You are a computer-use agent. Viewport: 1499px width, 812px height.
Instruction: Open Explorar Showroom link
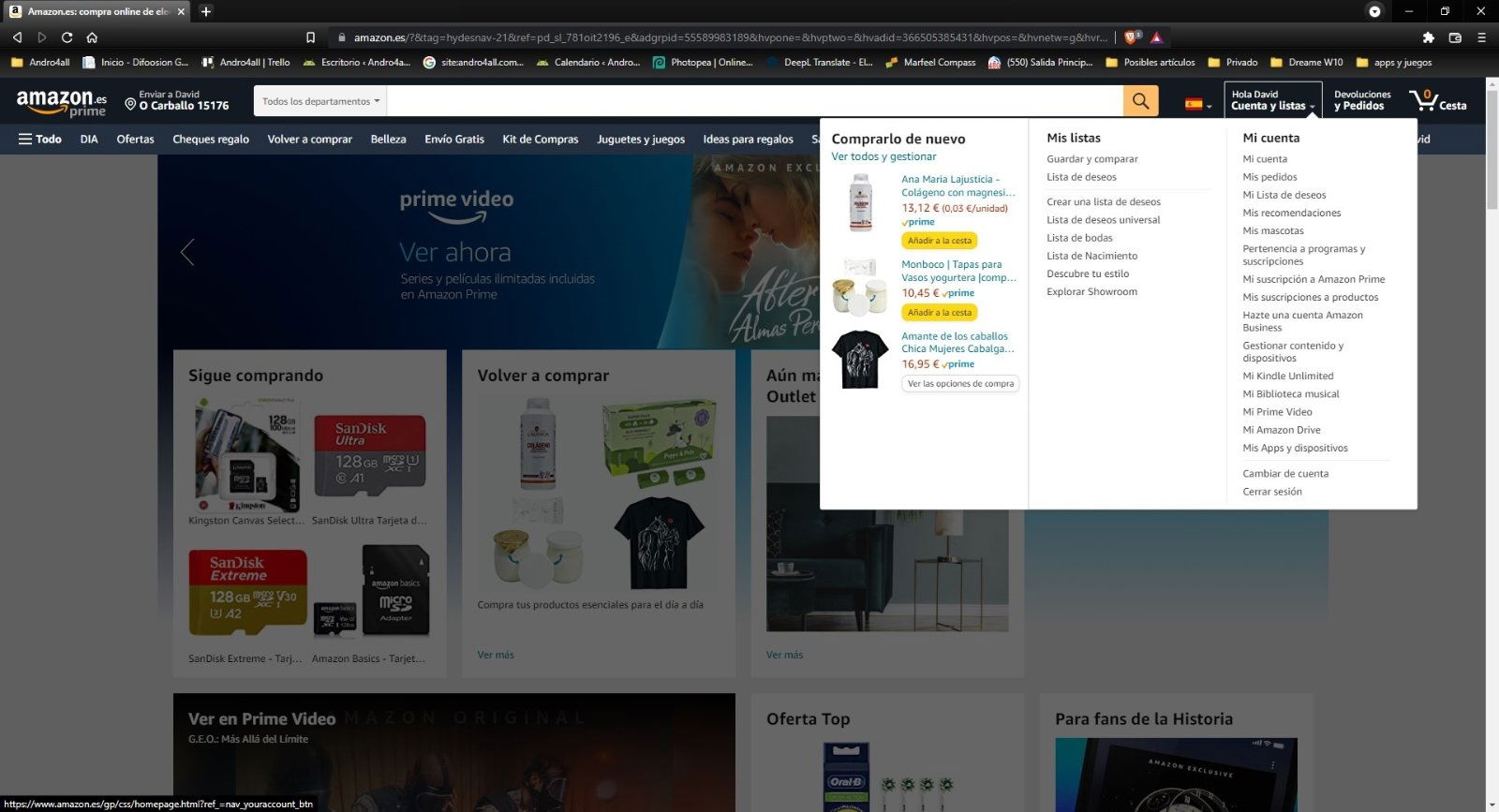tap(1091, 291)
